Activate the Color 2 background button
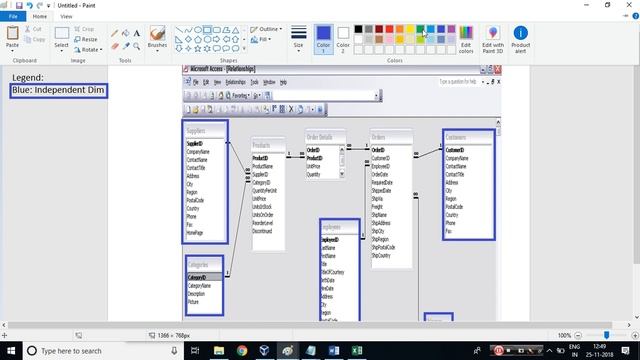Image resolution: width=640 pixels, height=360 pixels. 343,40
